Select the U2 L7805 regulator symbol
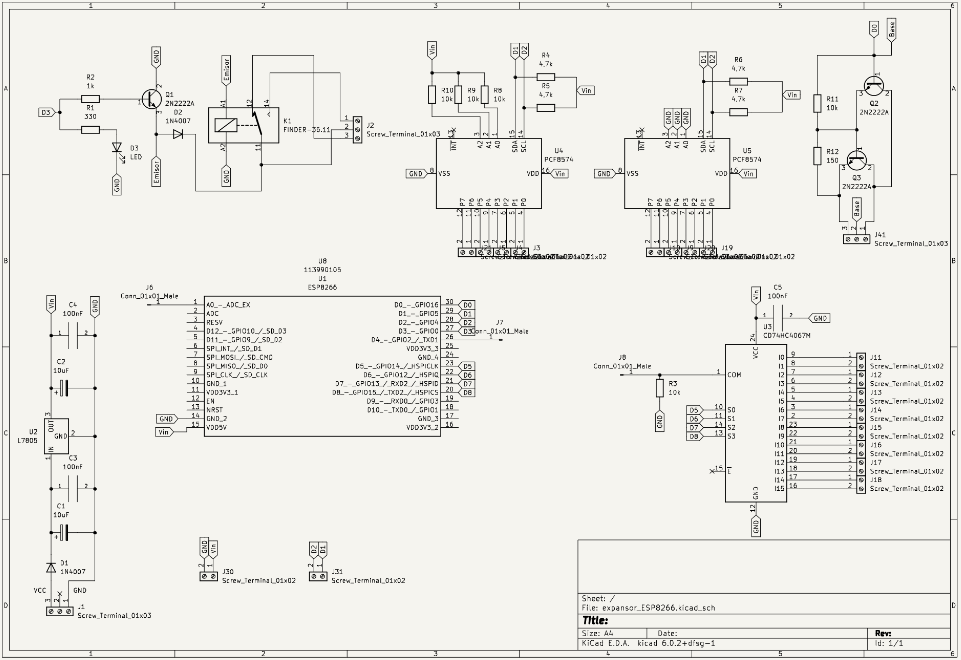Image resolution: width=961 pixels, height=660 pixels. (x=56, y=436)
